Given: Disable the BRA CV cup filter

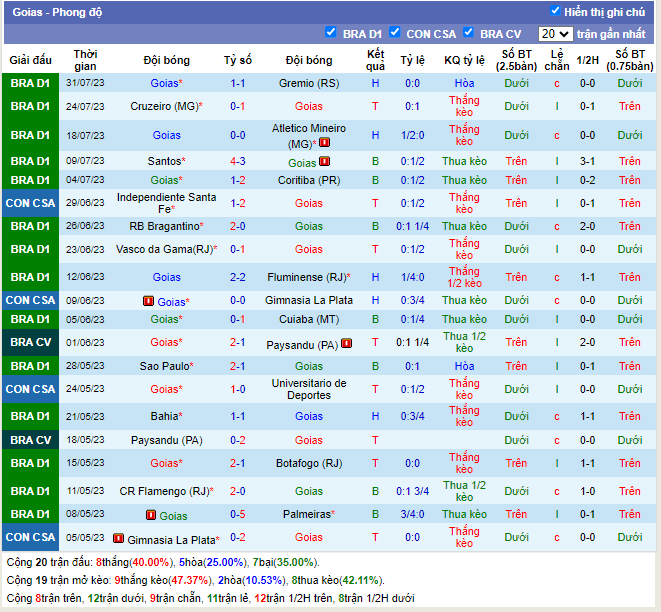Looking at the screenshot, I should point(468,32).
